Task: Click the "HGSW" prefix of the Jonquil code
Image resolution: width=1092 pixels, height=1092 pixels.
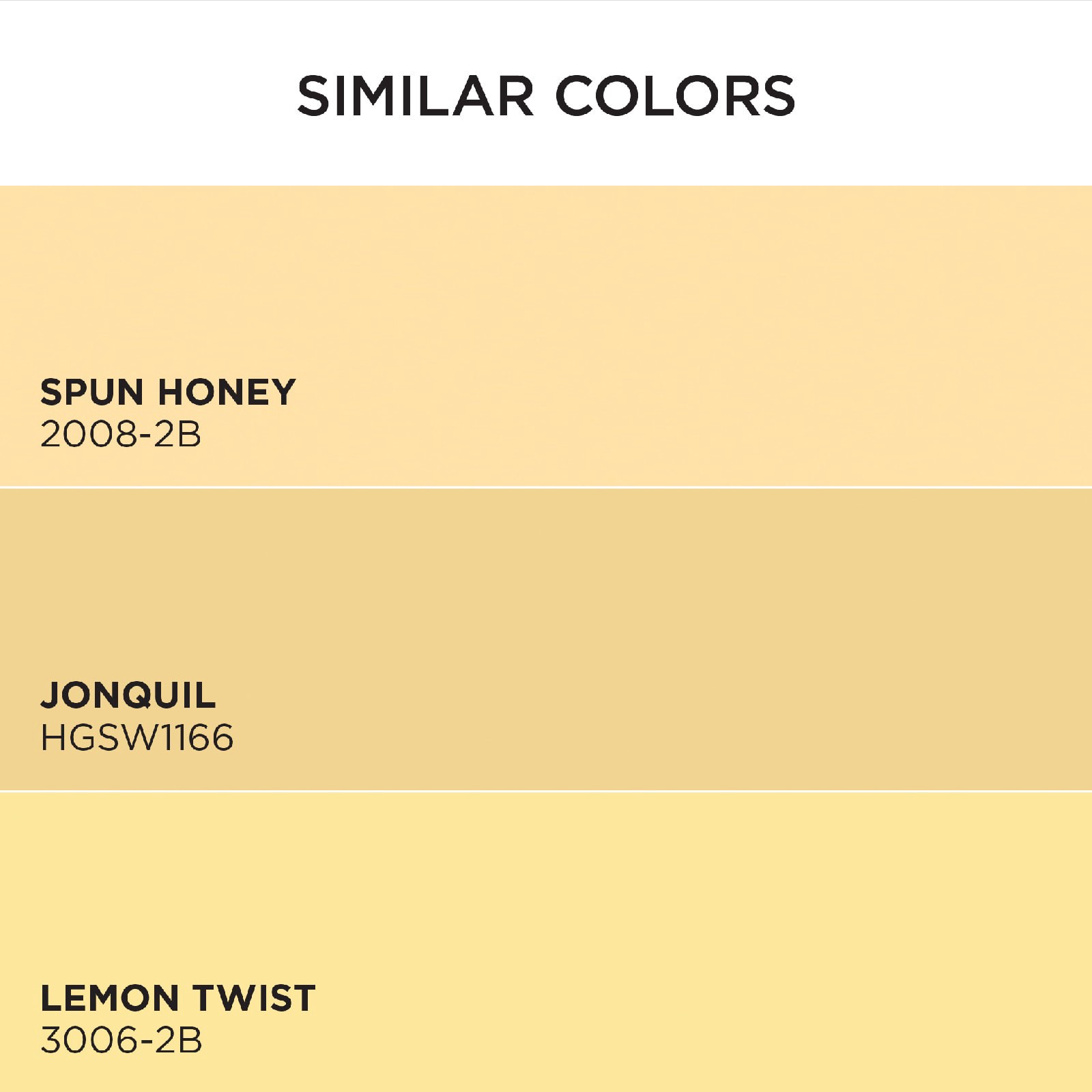Action: pyautogui.click(x=89, y=738)
